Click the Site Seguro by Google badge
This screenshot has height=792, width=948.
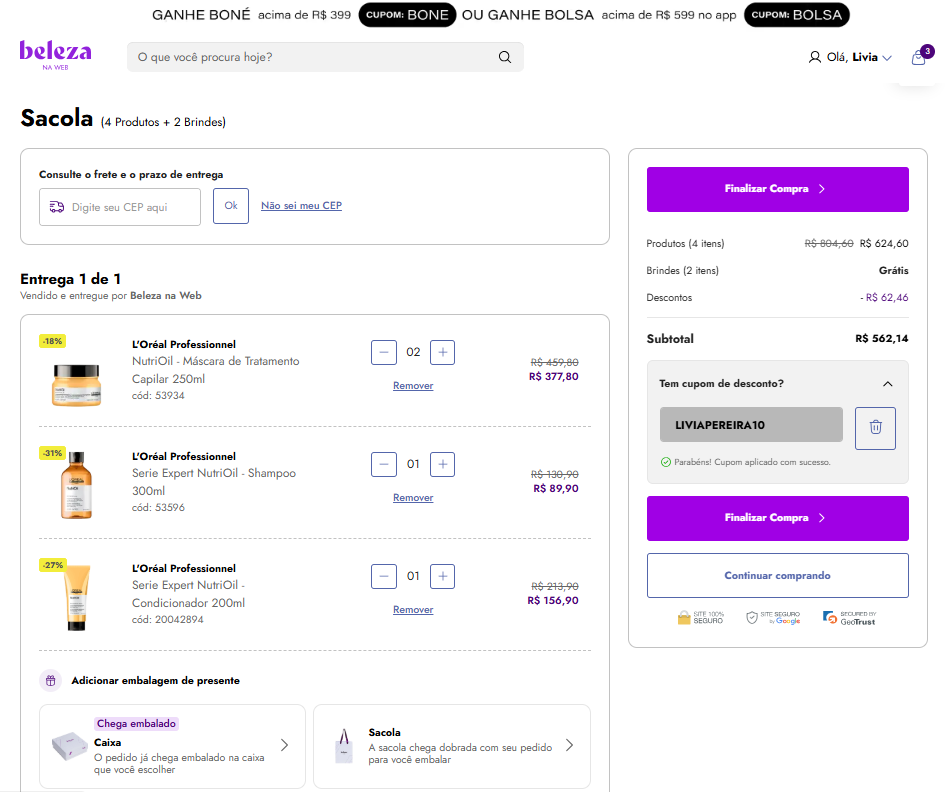[773, 617]
